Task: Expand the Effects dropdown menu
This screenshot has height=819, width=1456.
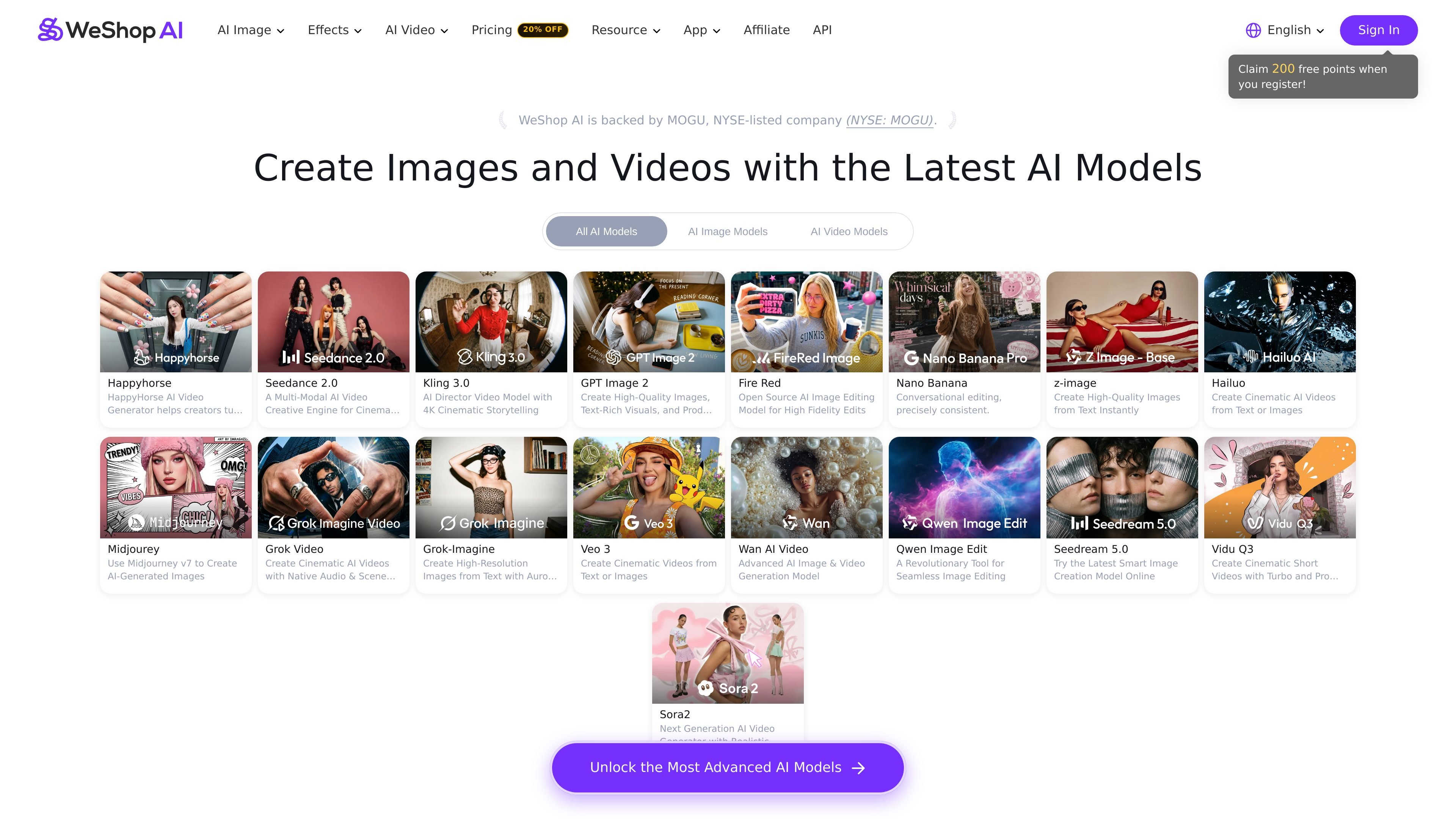Action: coord(334,30)
